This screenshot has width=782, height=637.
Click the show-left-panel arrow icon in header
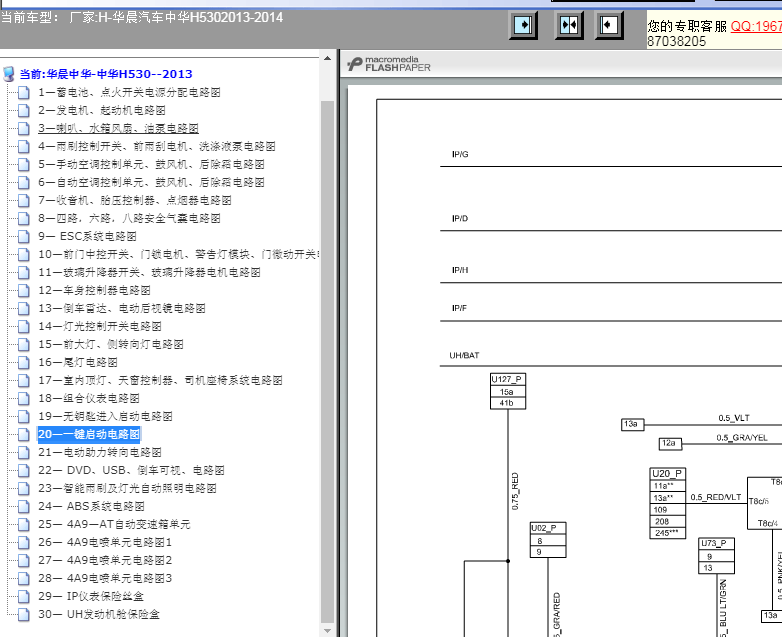[609, 25]
